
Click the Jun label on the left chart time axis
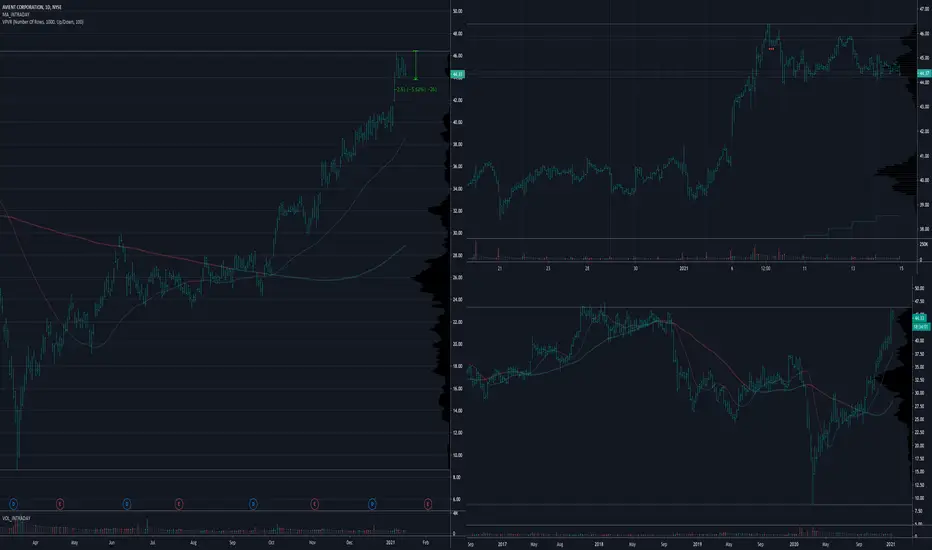point(112,542)
